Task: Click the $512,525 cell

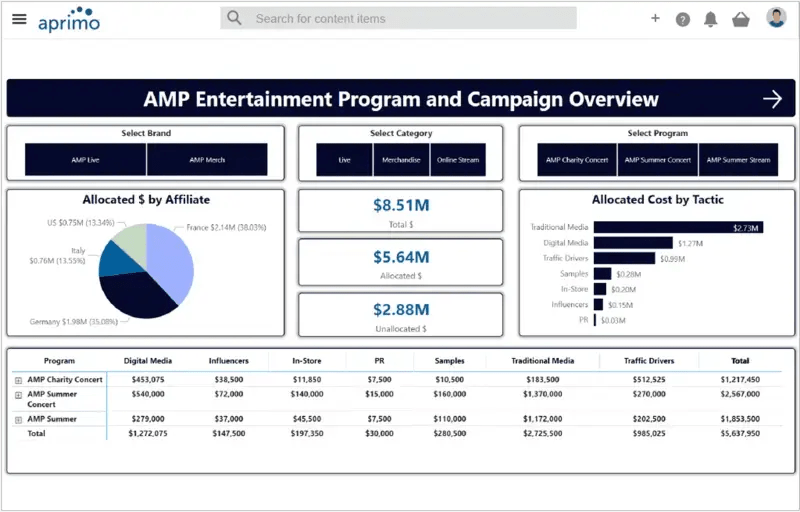Action: (x=649, y=380)
